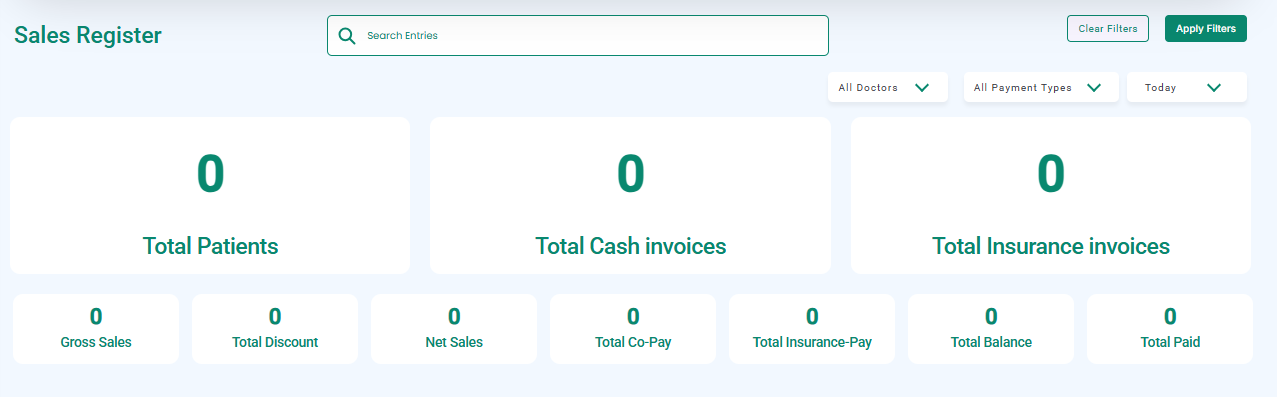Click the Total Discount tile

[x=275, y=329]
